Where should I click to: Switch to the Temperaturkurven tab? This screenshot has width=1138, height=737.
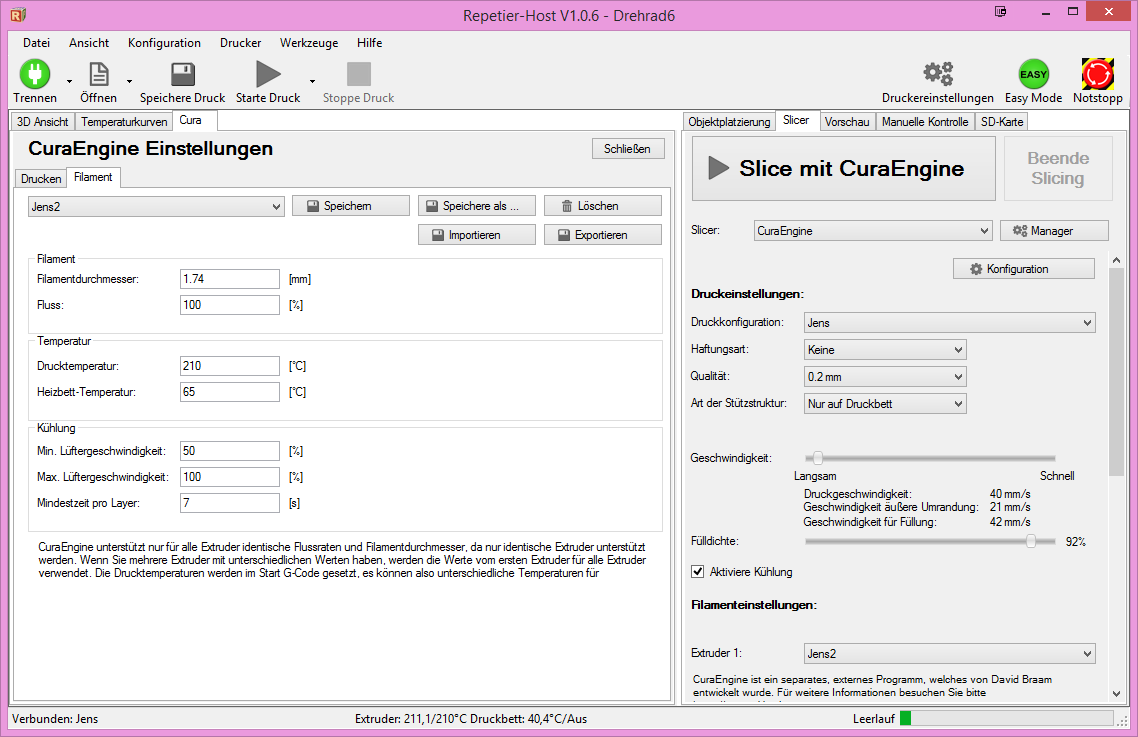(124, 121)
